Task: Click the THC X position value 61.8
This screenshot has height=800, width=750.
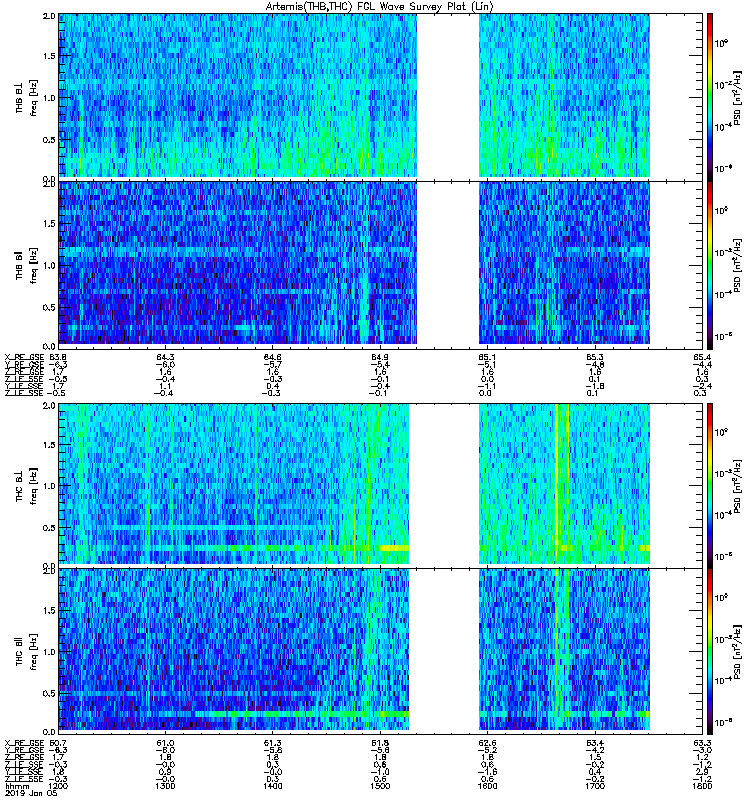Action: (x=380, y=743)
